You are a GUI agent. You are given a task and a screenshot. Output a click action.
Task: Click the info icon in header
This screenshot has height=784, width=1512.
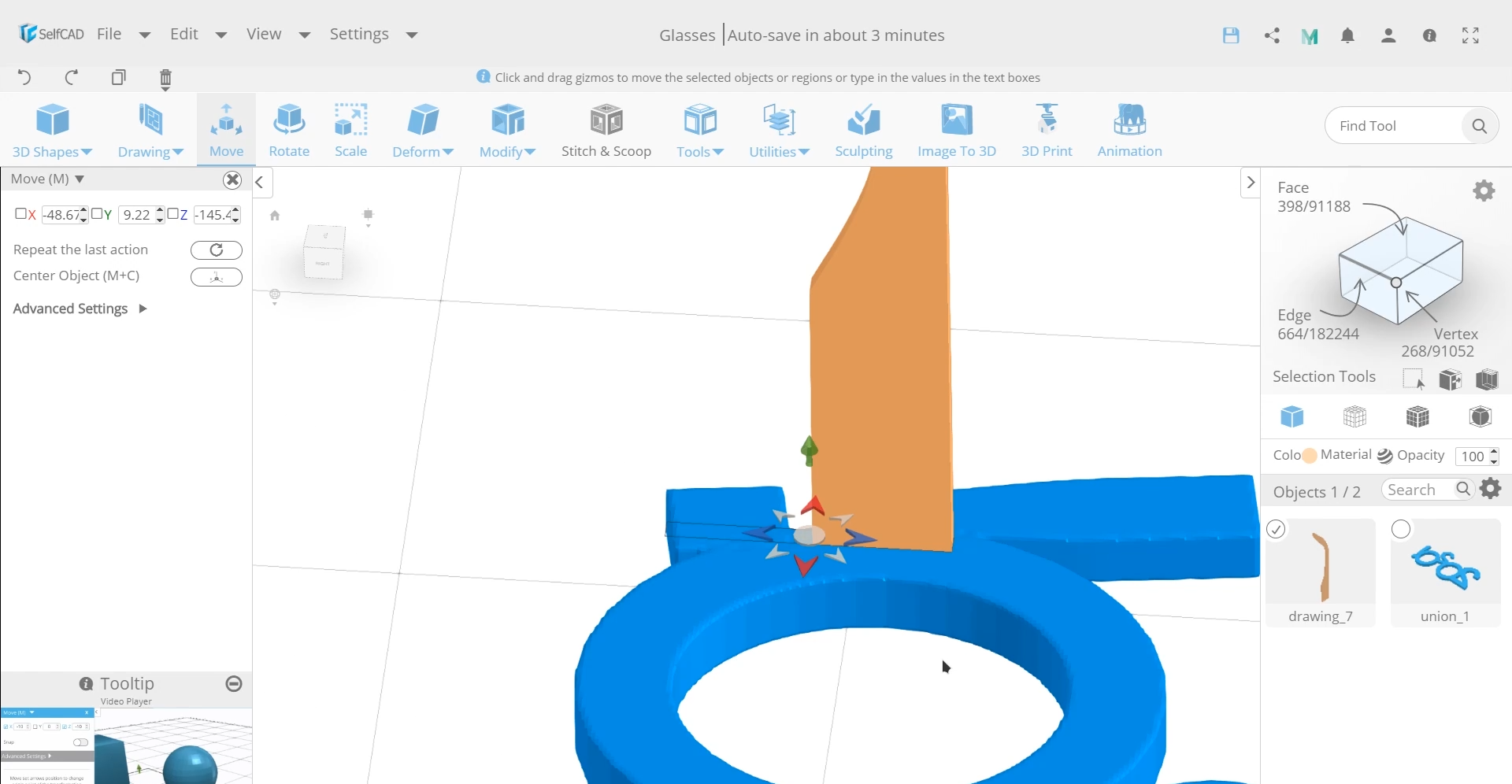coord(1429,35)
